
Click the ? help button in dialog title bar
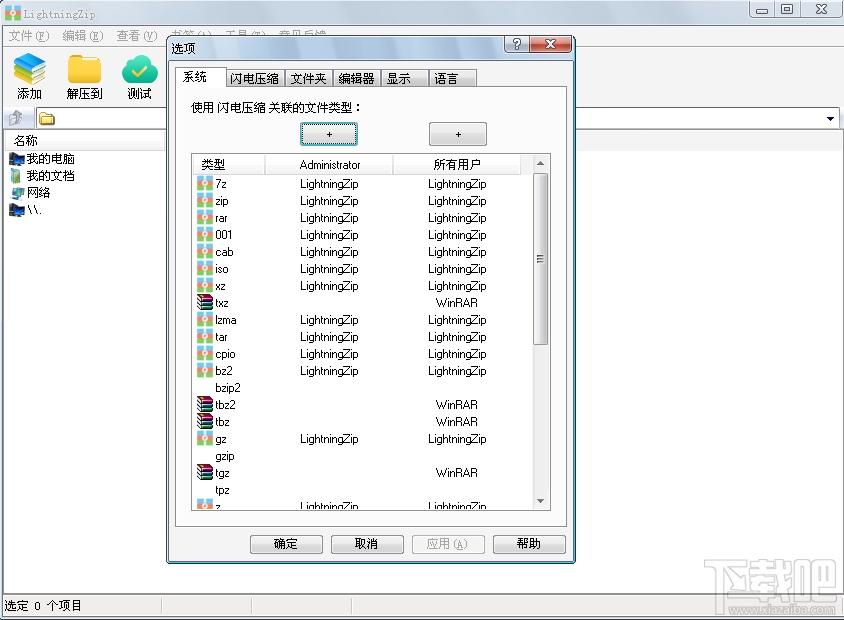[x=517, y=44]
